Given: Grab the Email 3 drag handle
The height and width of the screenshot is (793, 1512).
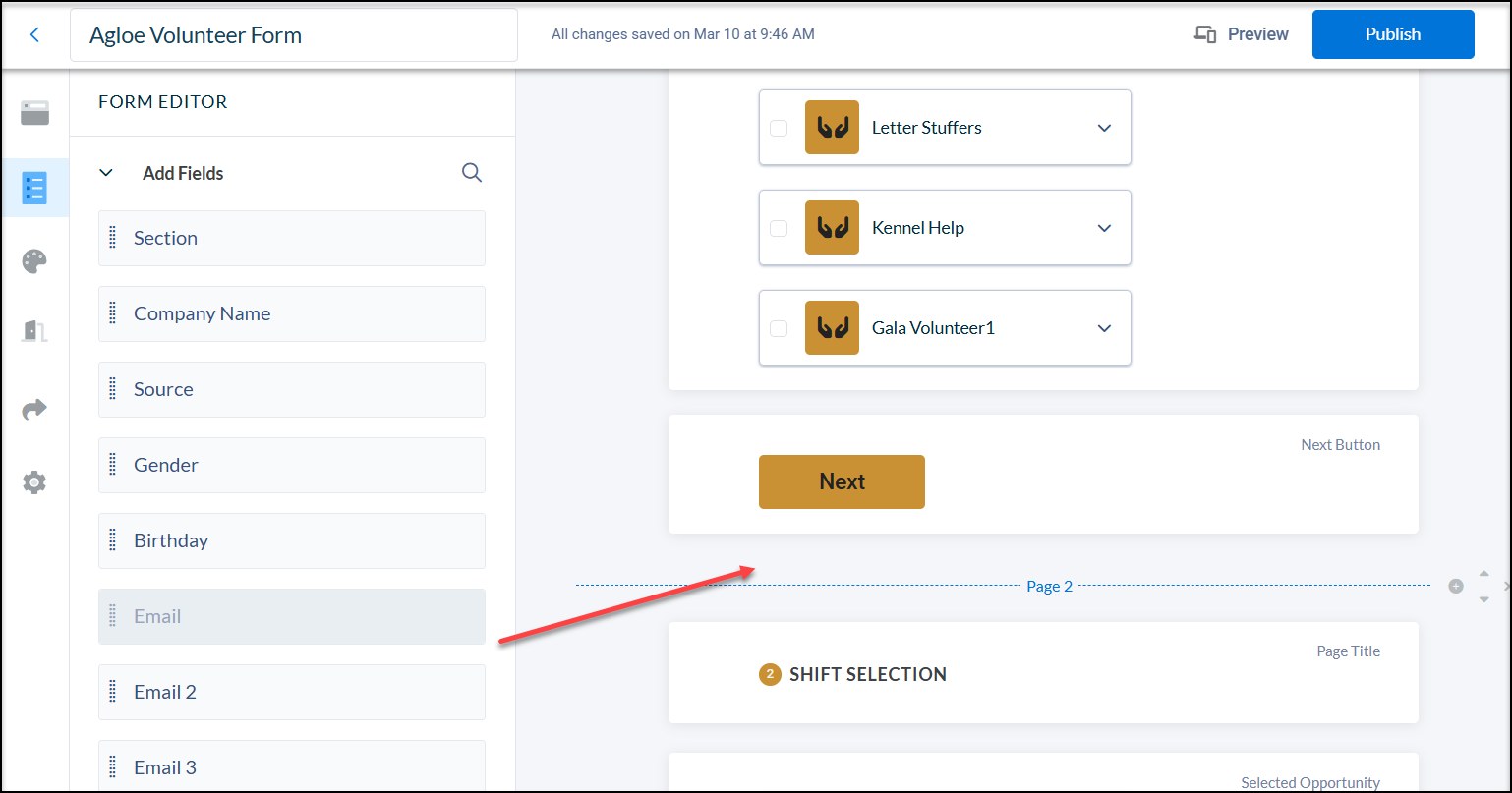Looking at the screenshot, I should pos(113,767).
